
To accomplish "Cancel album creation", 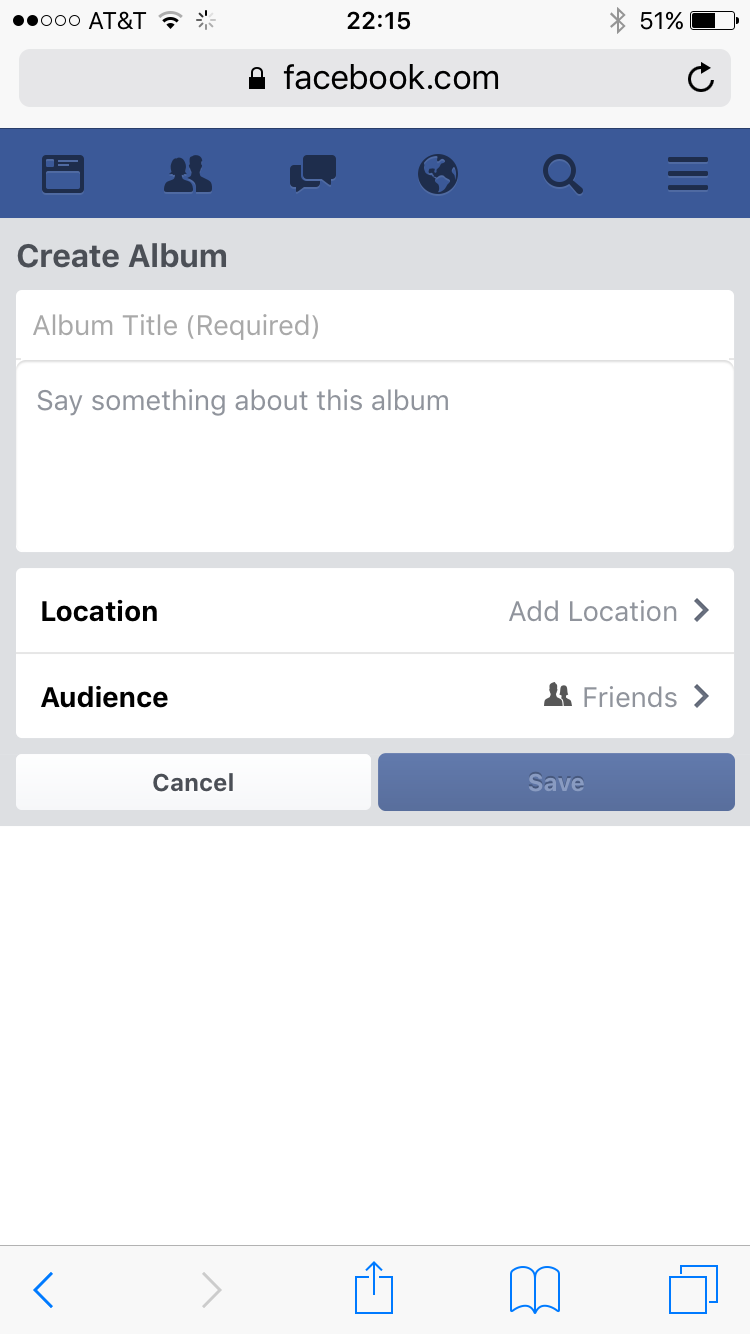I will (x=193, y=782).
